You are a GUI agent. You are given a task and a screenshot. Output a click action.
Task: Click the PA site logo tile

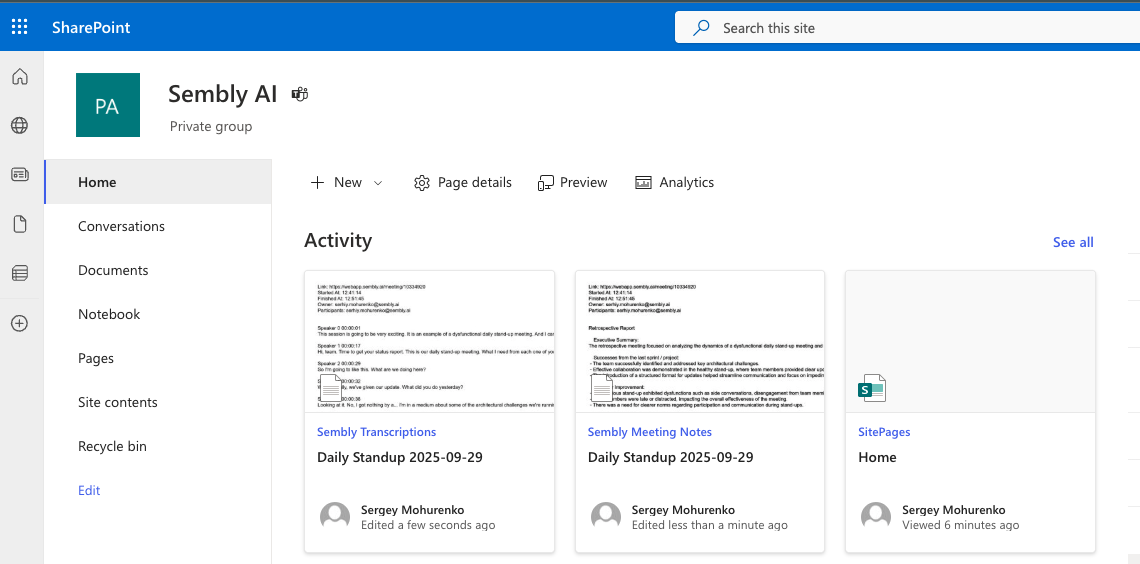click(108, 105)
